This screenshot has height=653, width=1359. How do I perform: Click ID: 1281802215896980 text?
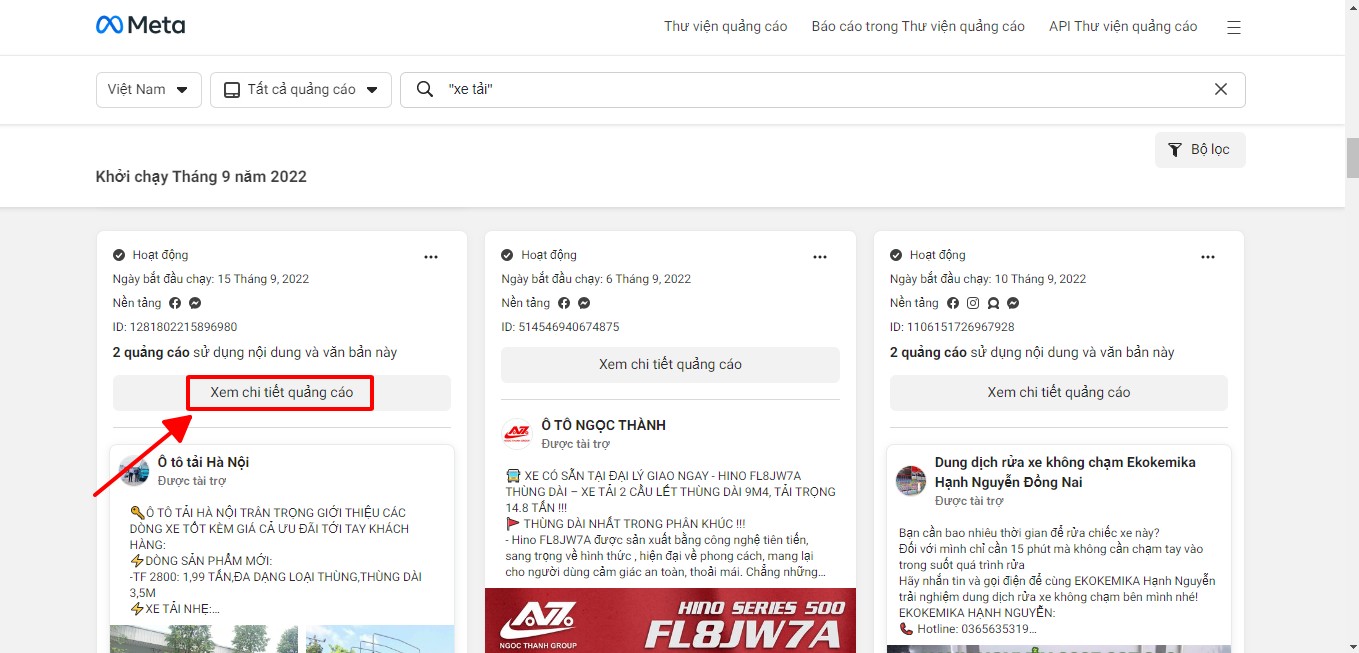pos(175,327)
